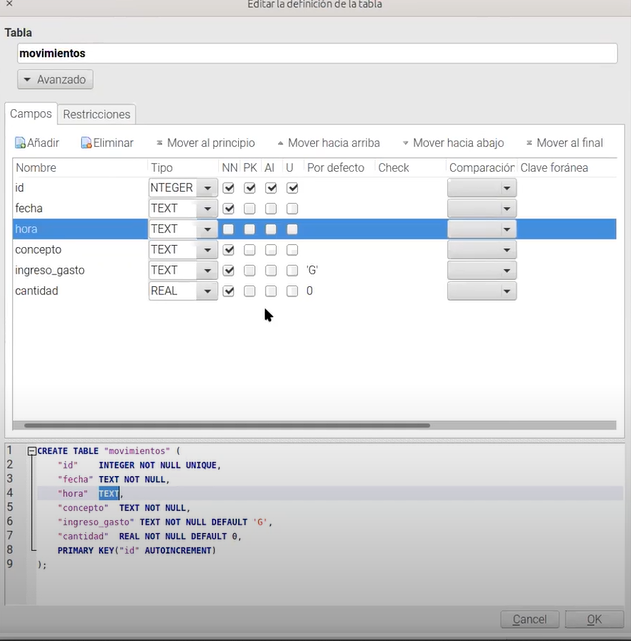631x641 pixels.
Task: Enable U for the hora field
Action: [292, 229]
